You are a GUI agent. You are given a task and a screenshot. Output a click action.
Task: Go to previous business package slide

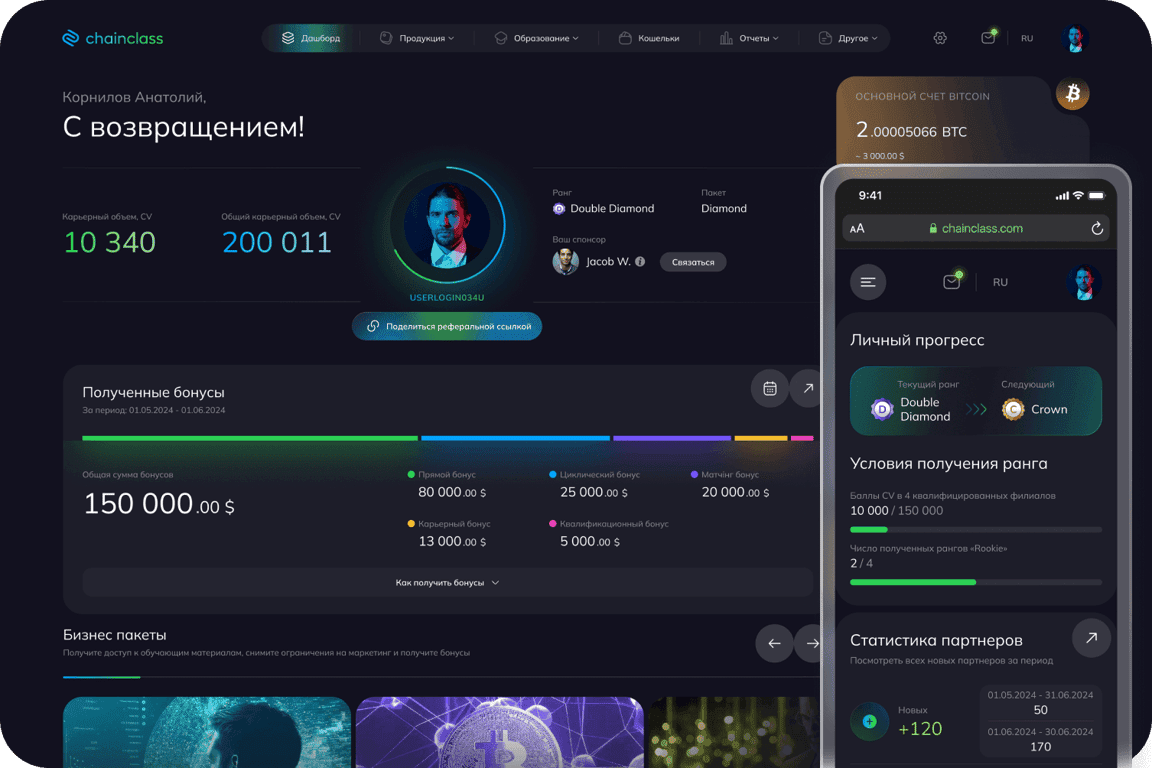tap(774, 644)
